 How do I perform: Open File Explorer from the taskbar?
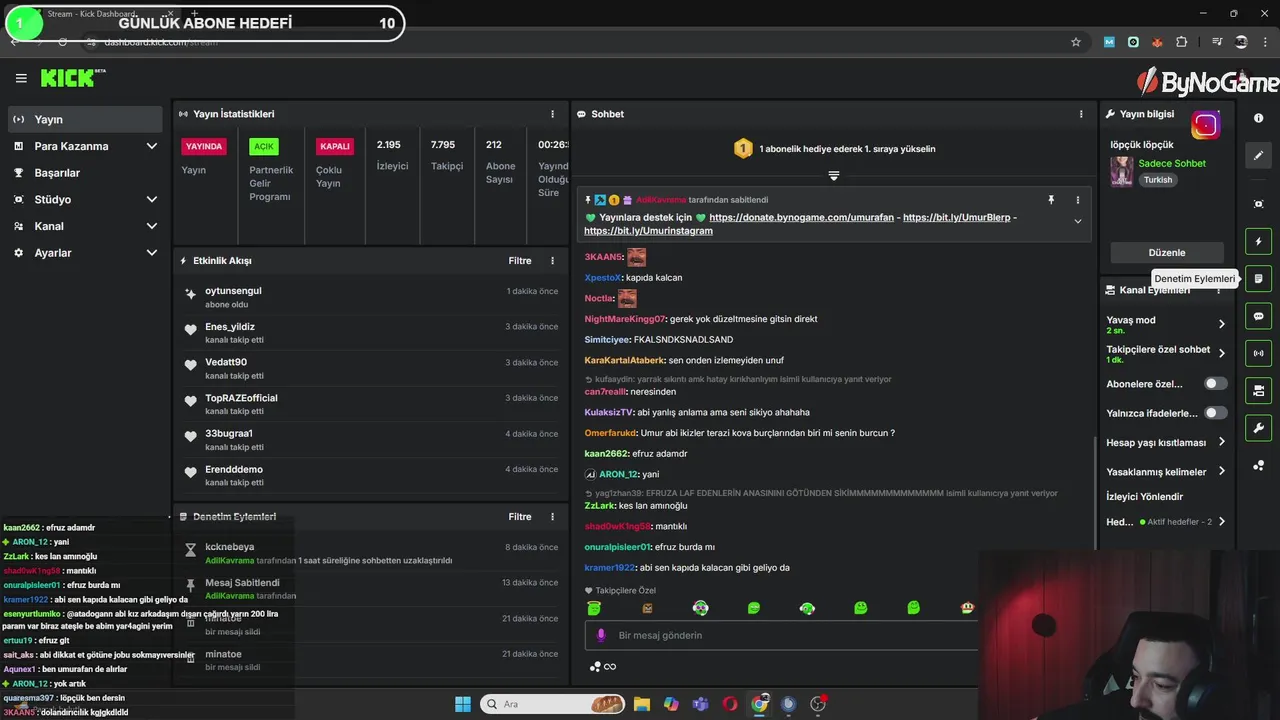point(641,704)
